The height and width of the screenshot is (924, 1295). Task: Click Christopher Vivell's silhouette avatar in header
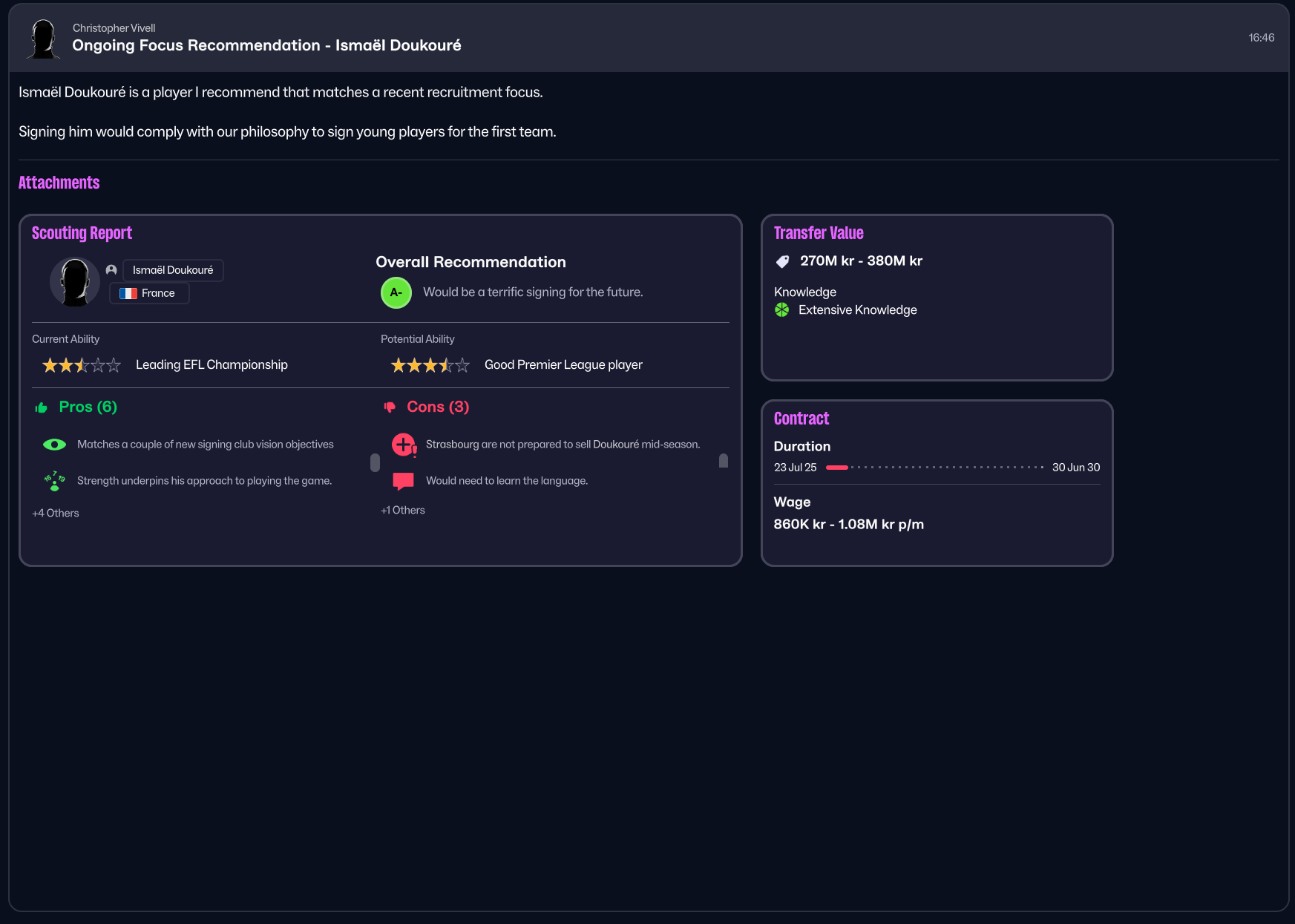pyautogui.click(x=43, y=39)
